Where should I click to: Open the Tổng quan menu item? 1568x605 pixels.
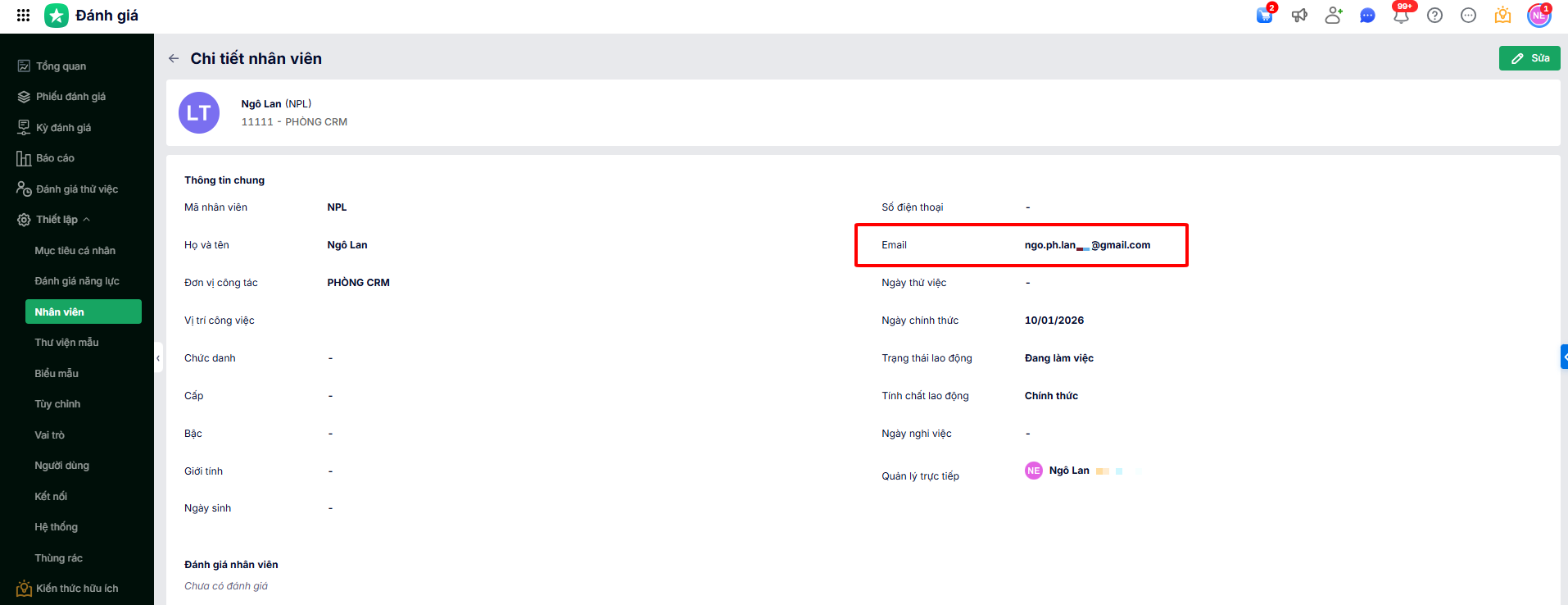coord(61,66)
